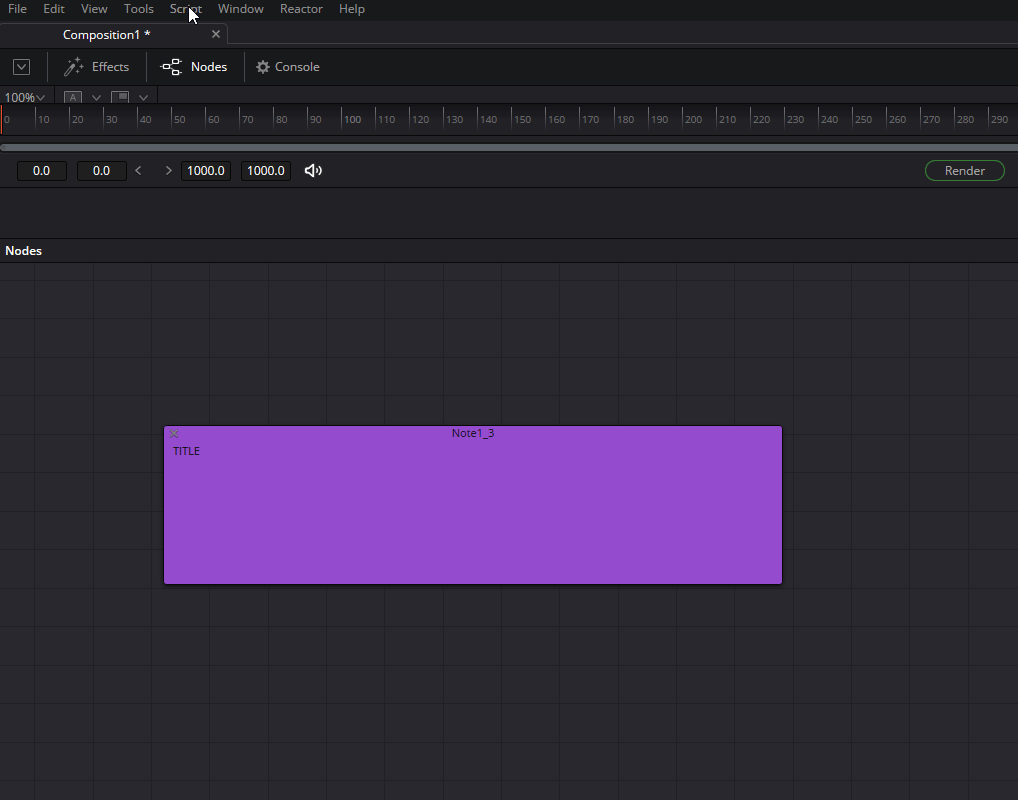Open the boxed arrow dropdown left of Effects

tap(21, 67)
